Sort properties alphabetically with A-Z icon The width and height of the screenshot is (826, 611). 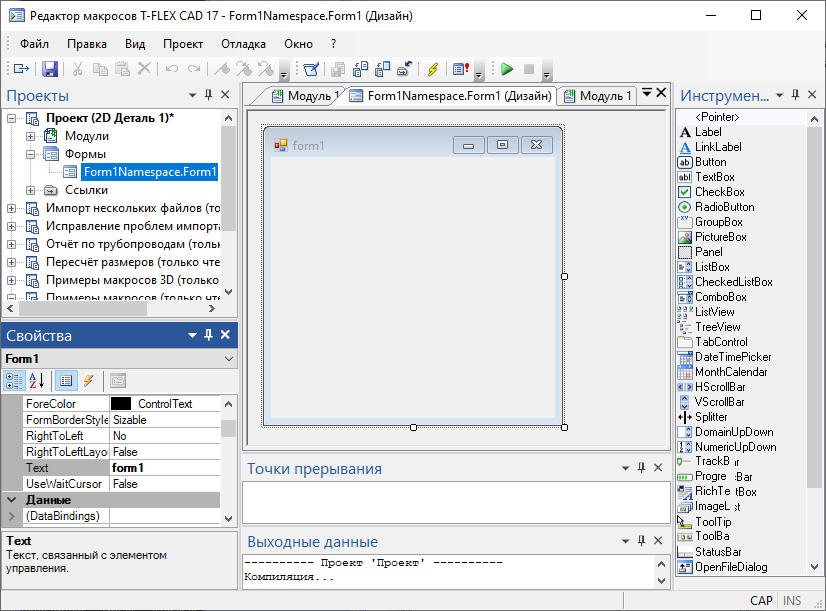37,380
